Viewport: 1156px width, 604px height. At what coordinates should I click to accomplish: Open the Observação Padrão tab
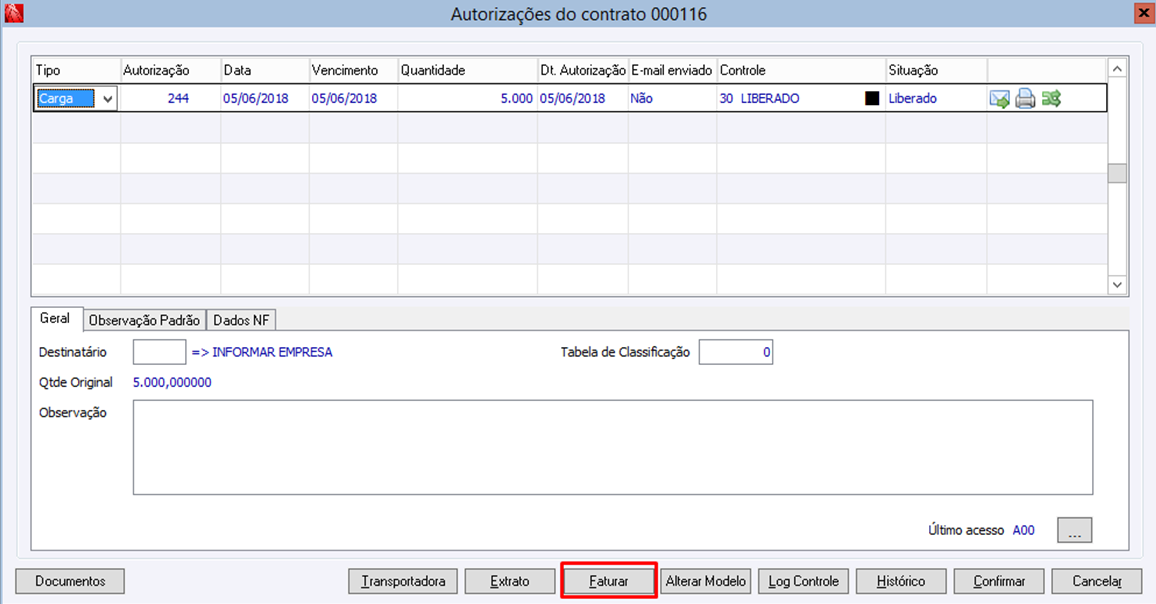click(144, 320)
